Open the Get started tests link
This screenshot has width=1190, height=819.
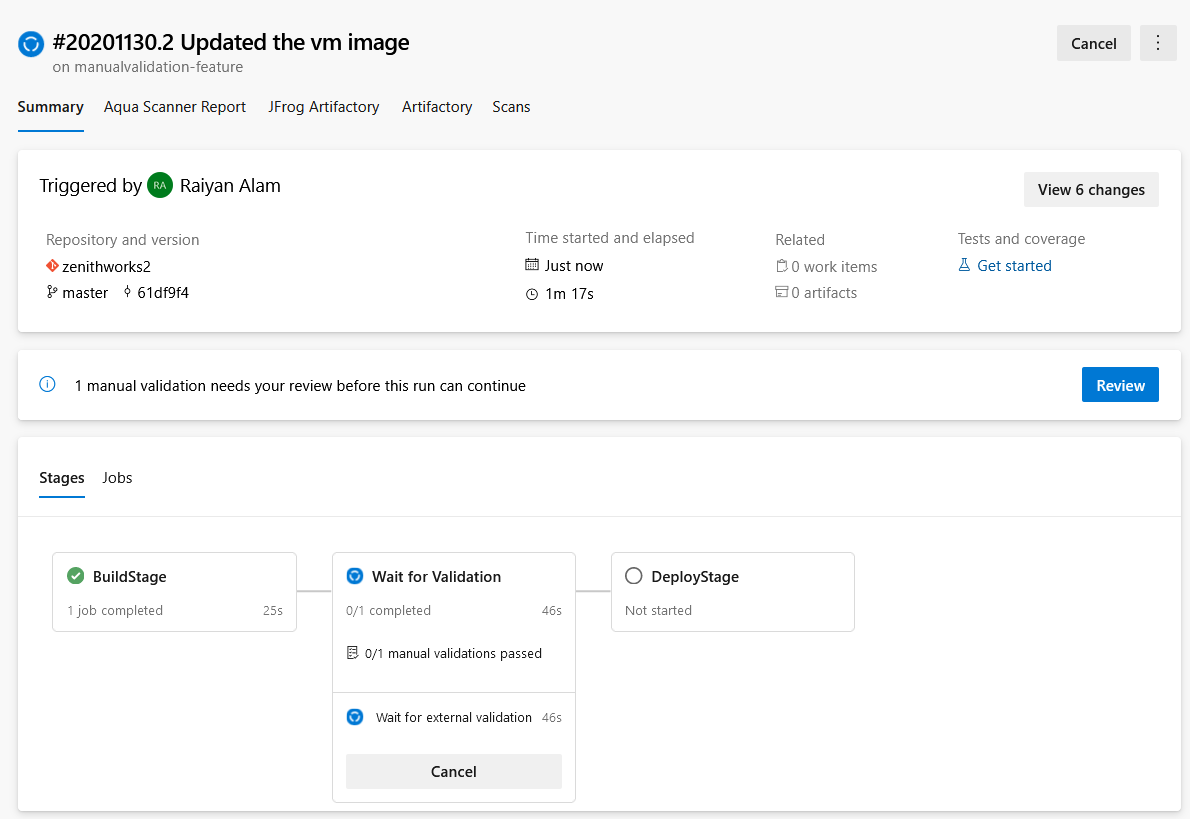pyautogui.click(x=1014, y=266)
